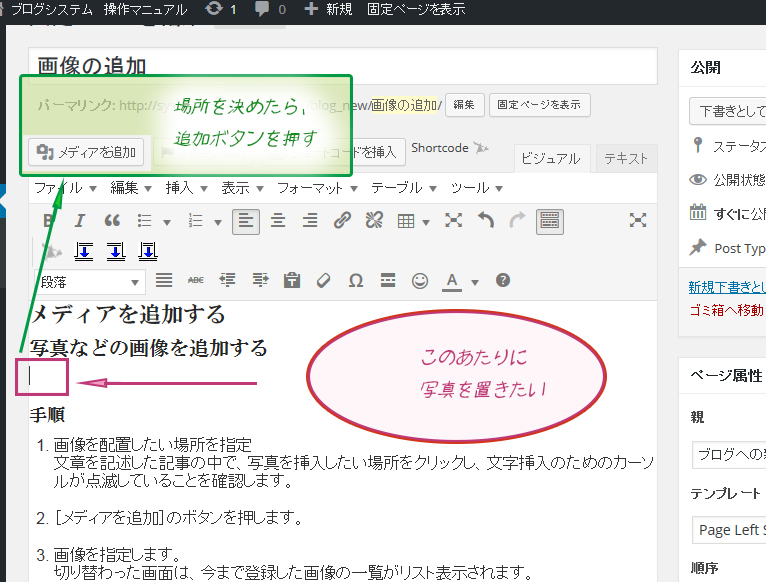Insert special character with omega icon
Image resolution: width=766 pixels, height=582 pixels.
(x=355, y=281)
